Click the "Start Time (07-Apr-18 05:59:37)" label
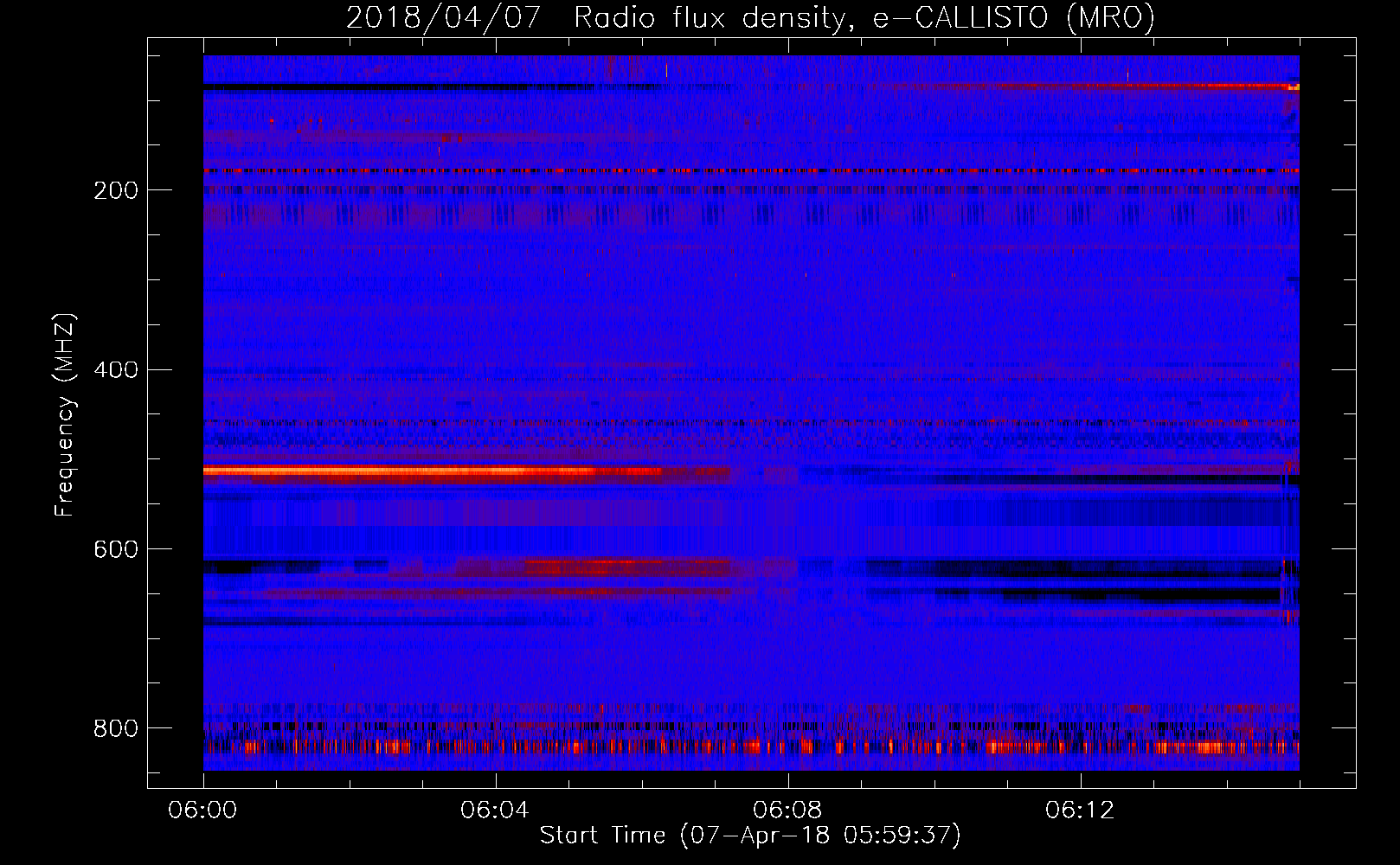The width and height of the screenshot is (1400, 865). coord(750,836)
